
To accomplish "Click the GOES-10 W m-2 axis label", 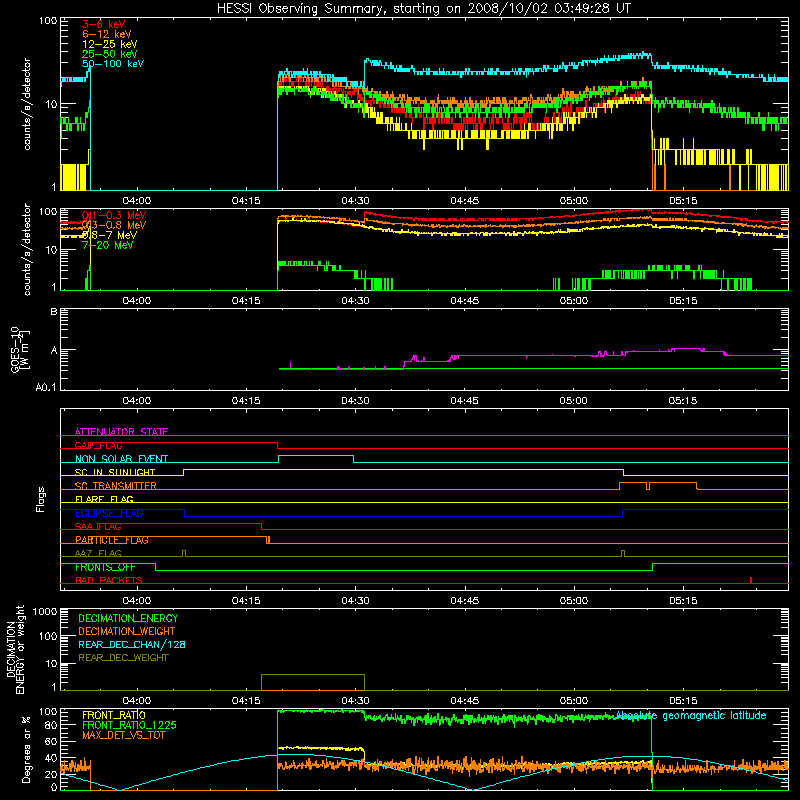I will pyautogui.click(x=20, y=349).
